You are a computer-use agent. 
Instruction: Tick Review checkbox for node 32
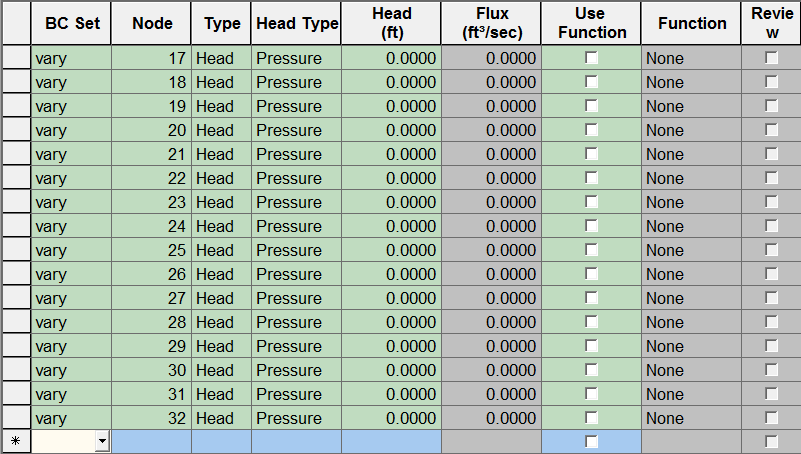point(771,418)
